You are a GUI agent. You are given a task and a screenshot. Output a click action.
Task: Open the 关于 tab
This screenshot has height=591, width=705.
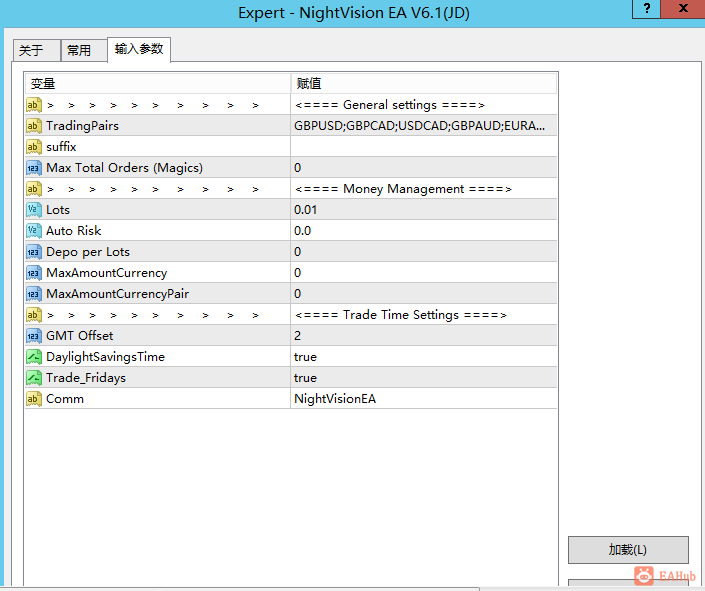coord(36,50)
